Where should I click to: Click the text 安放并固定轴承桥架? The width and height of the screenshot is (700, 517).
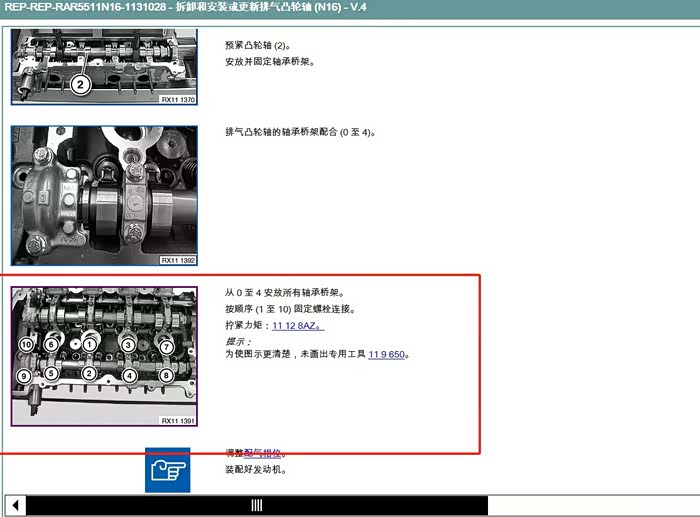point(270,62)
